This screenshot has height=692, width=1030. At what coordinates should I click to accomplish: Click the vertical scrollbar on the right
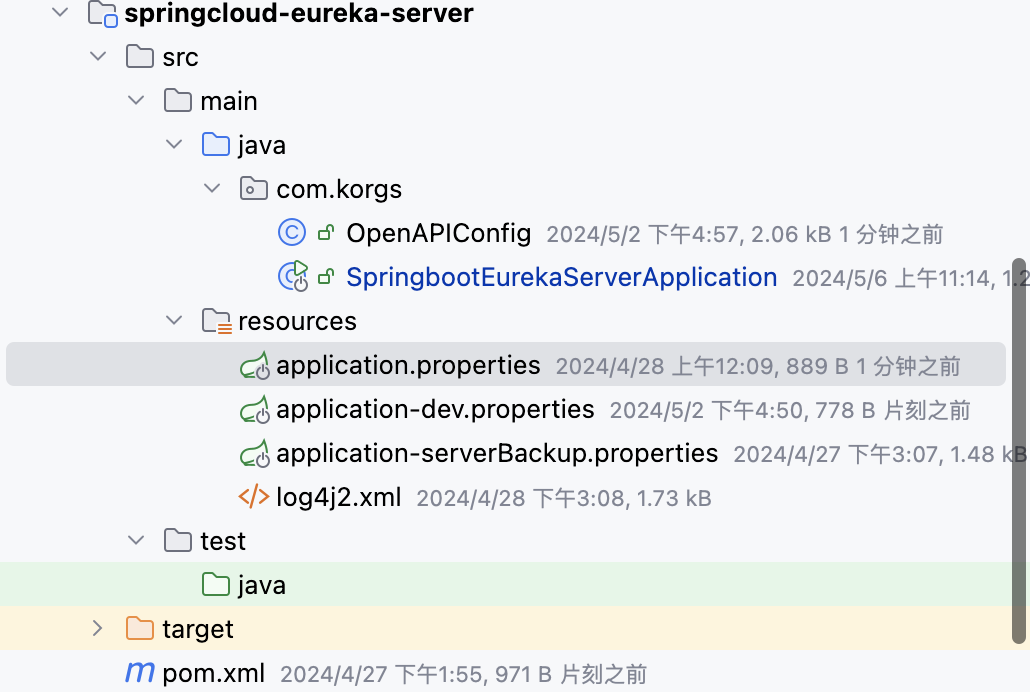1022,450
